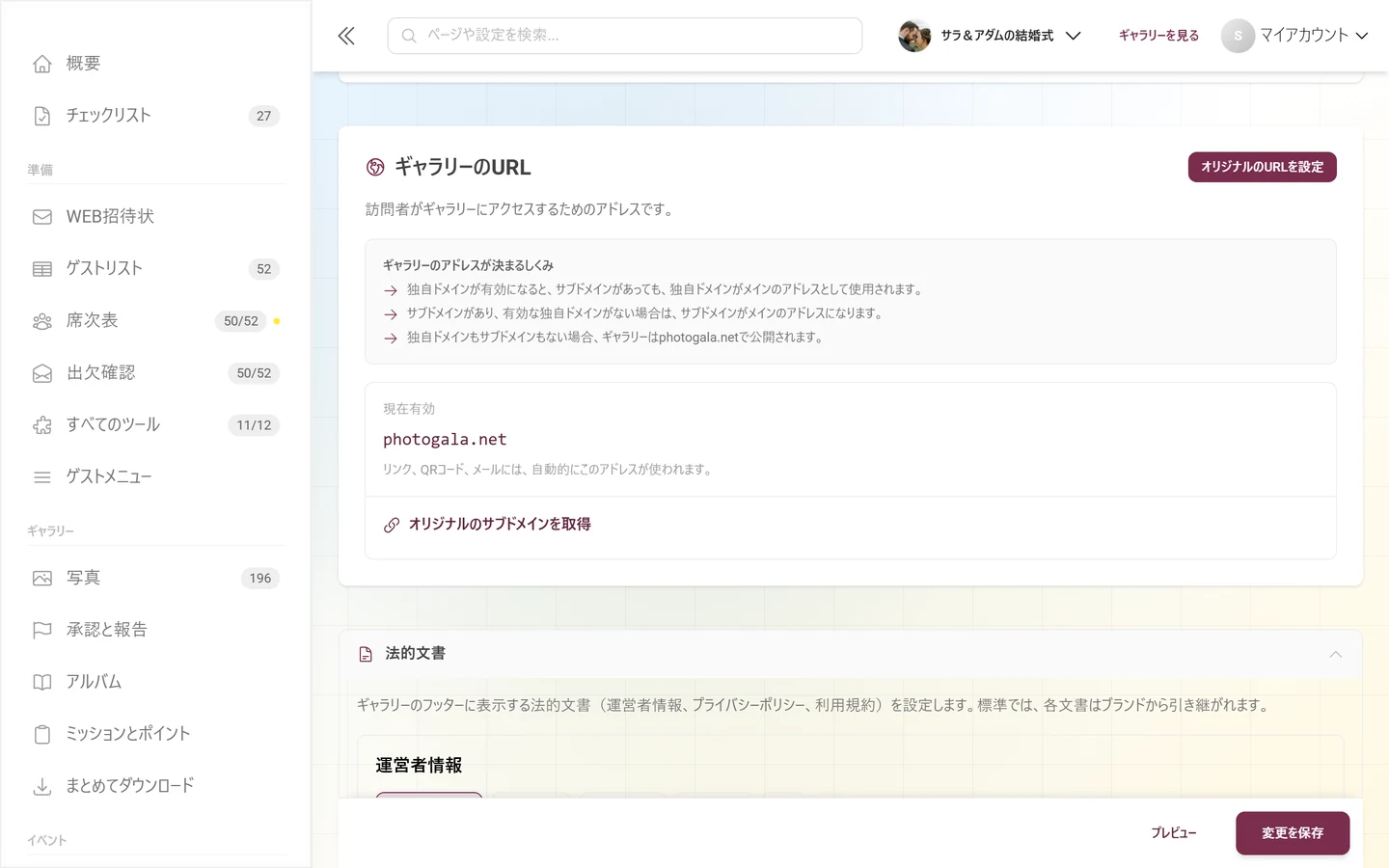
Task: Click the download icon for まとめてダウンロード
Action: tap(42, 787)
